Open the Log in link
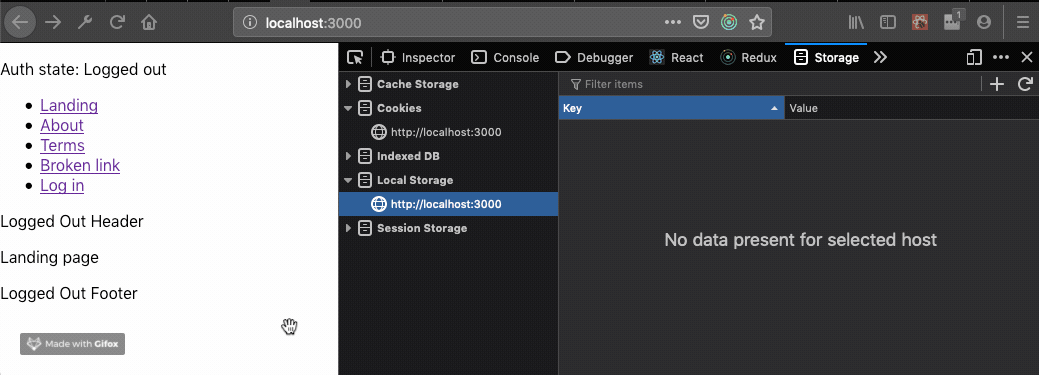Image resolution: width=1039 pixels, height=375 pixels. coord(62,185)
